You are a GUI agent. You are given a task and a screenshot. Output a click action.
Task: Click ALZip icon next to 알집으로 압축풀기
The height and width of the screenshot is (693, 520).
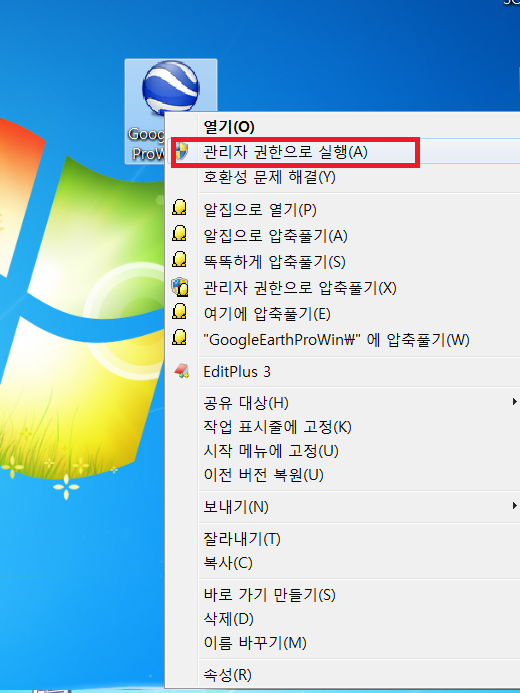coord(179,233)
